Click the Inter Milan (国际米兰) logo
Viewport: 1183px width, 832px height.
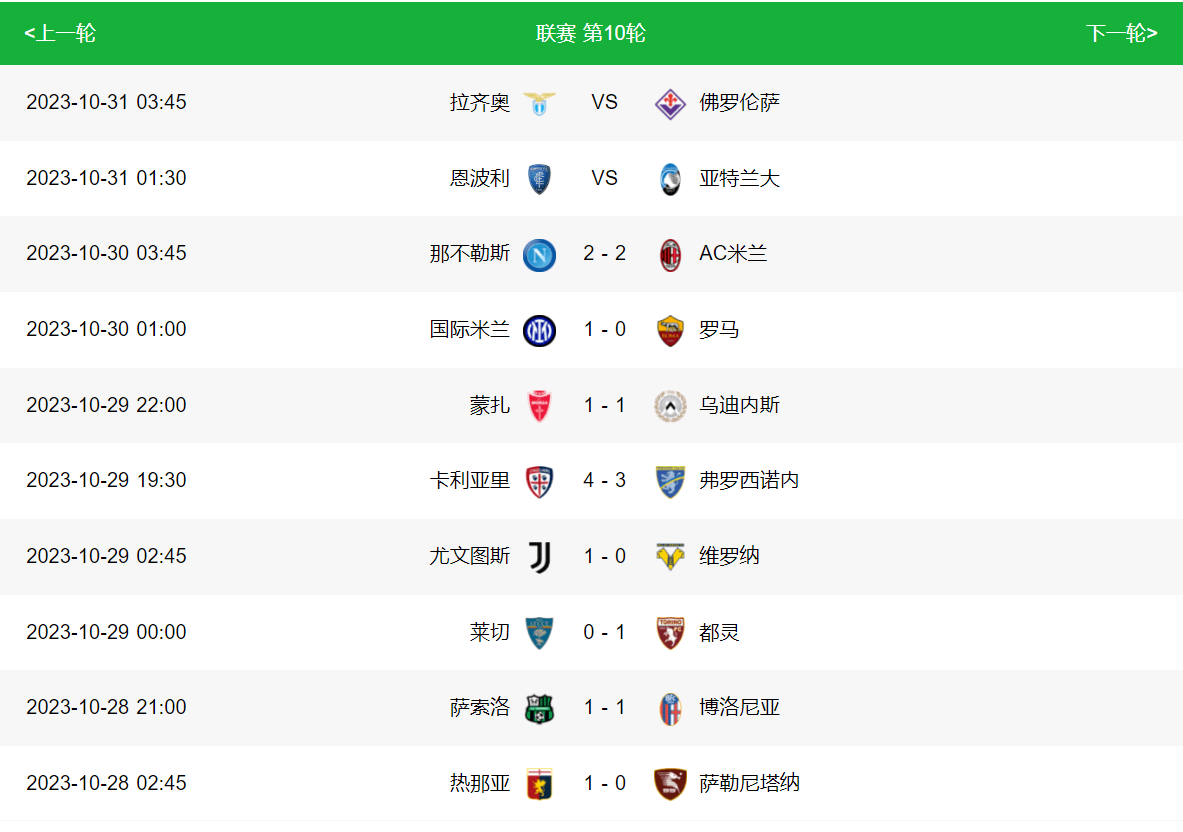click(x=540, y=330)
